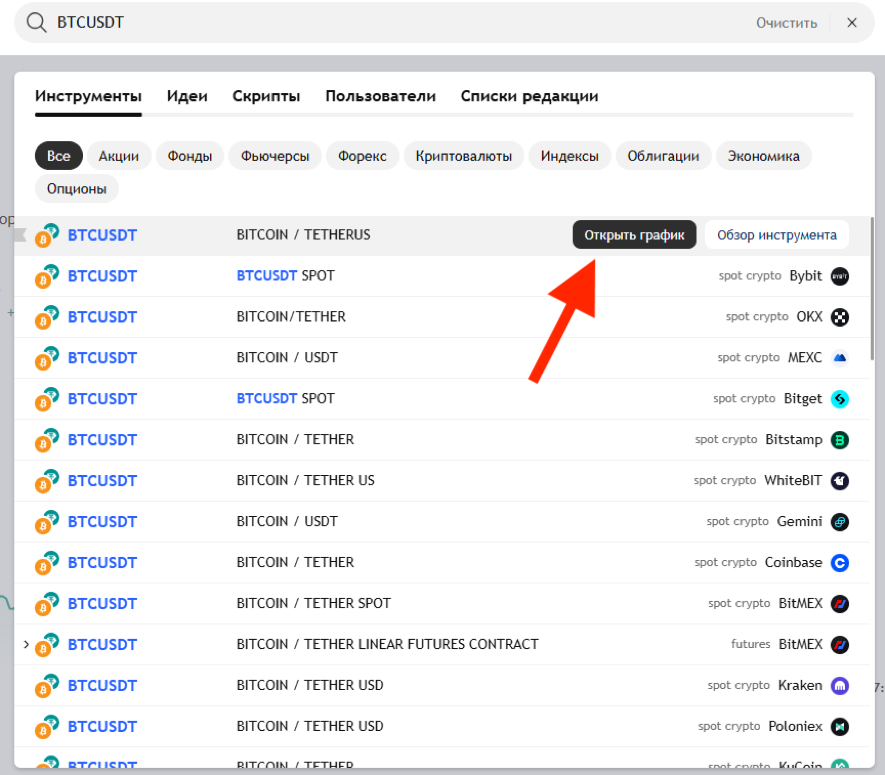Screen dimensions: 885x775
Task: Select the Опционы filter chip
Action: click(77, 189)
